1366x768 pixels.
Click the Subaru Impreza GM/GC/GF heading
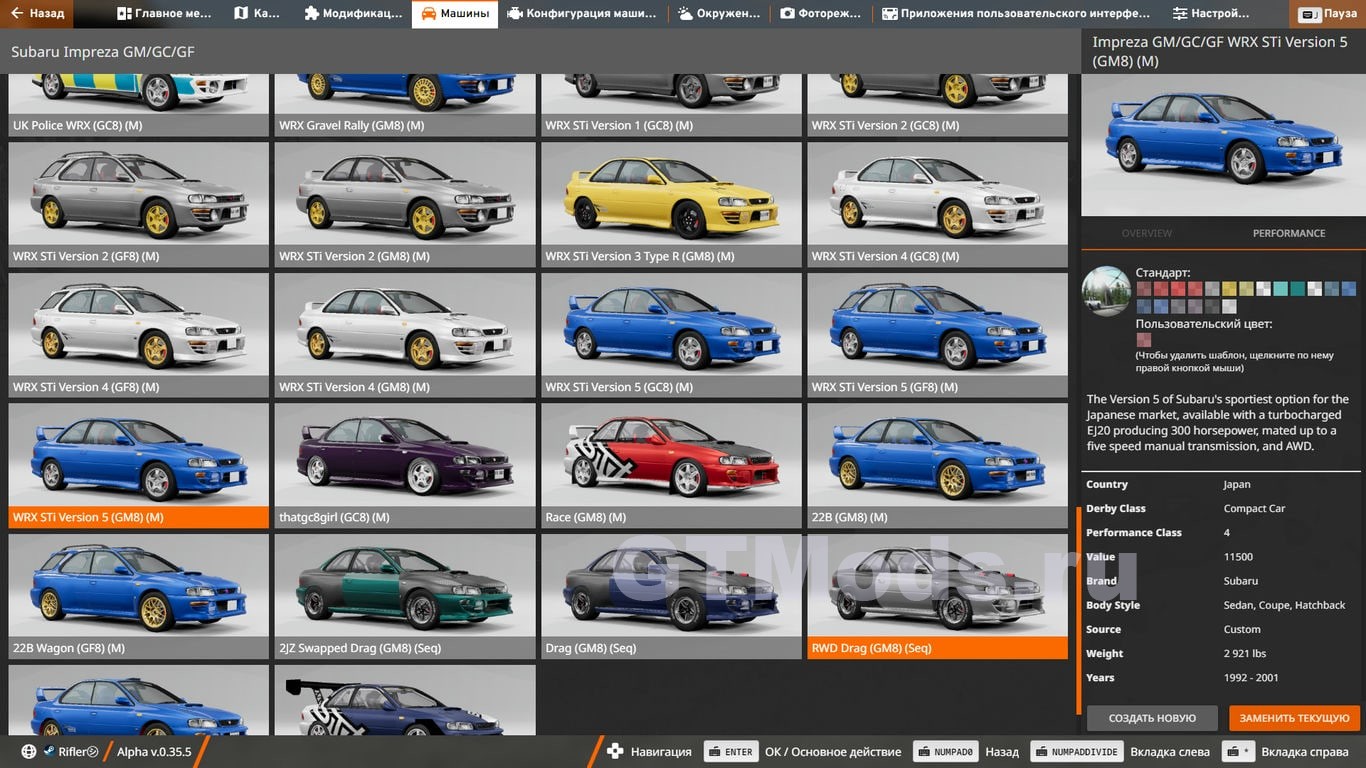102,52
